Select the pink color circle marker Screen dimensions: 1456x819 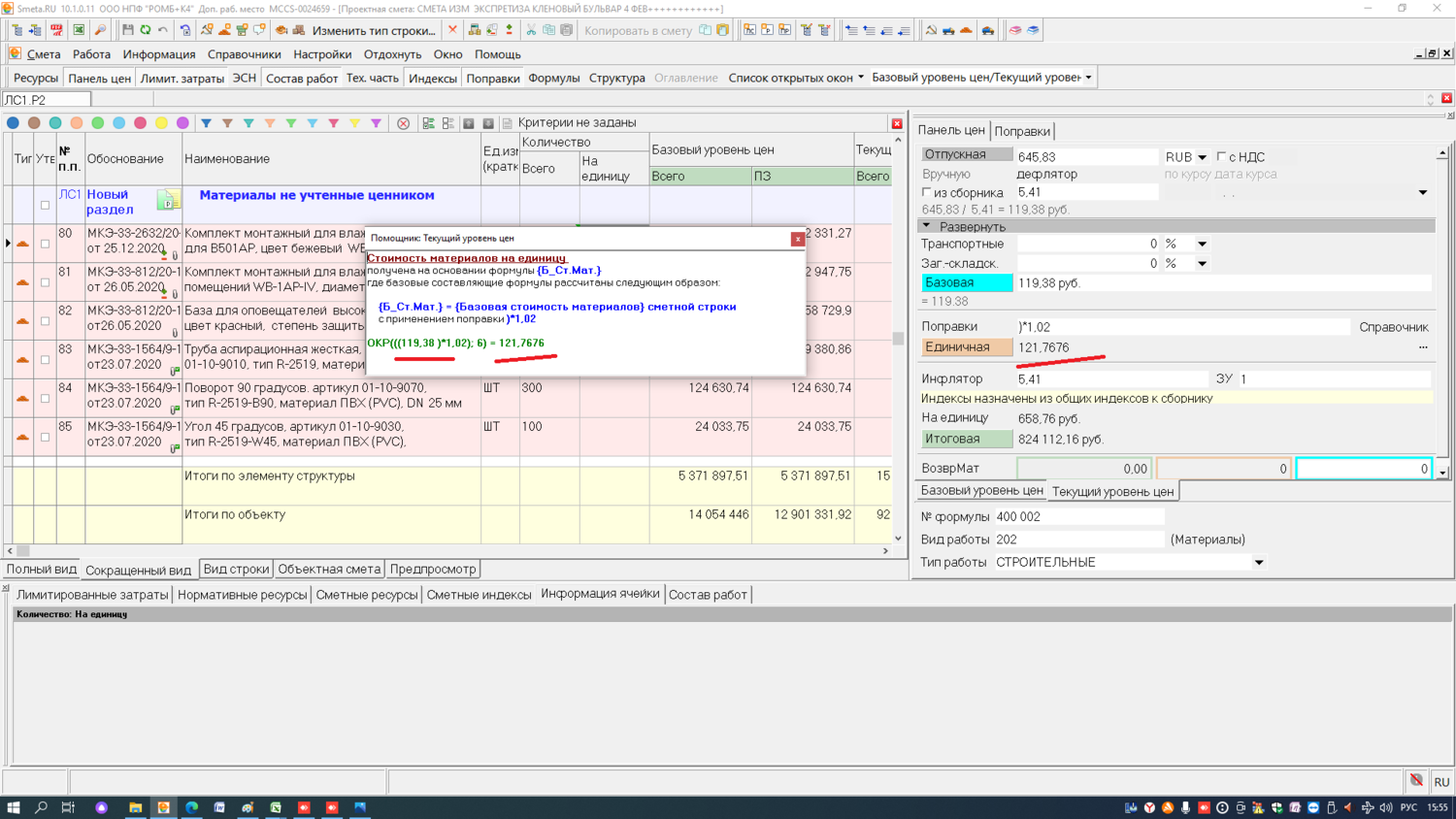(x=141, y=123)
